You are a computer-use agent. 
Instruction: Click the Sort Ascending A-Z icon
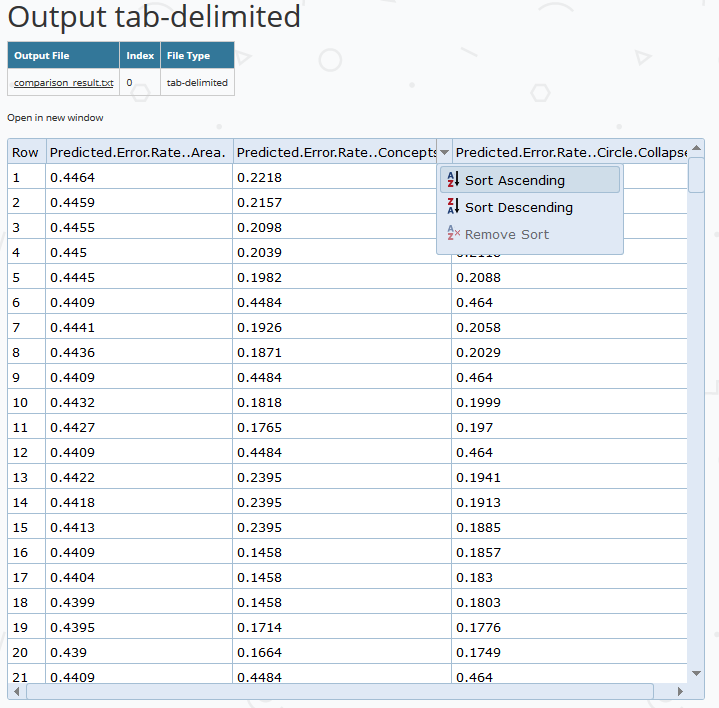[453, 179]
